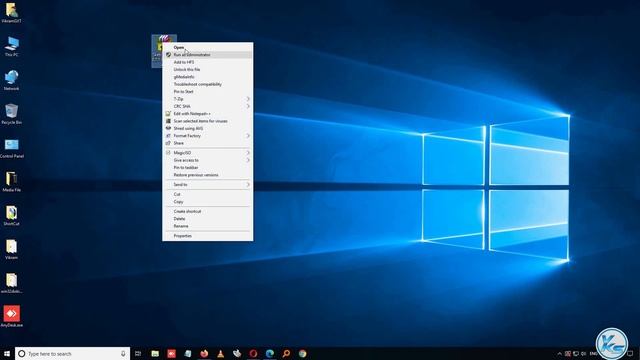Click the microphone icon in search box
Screen dimensions: 640x360
click(x=123, y=353)
